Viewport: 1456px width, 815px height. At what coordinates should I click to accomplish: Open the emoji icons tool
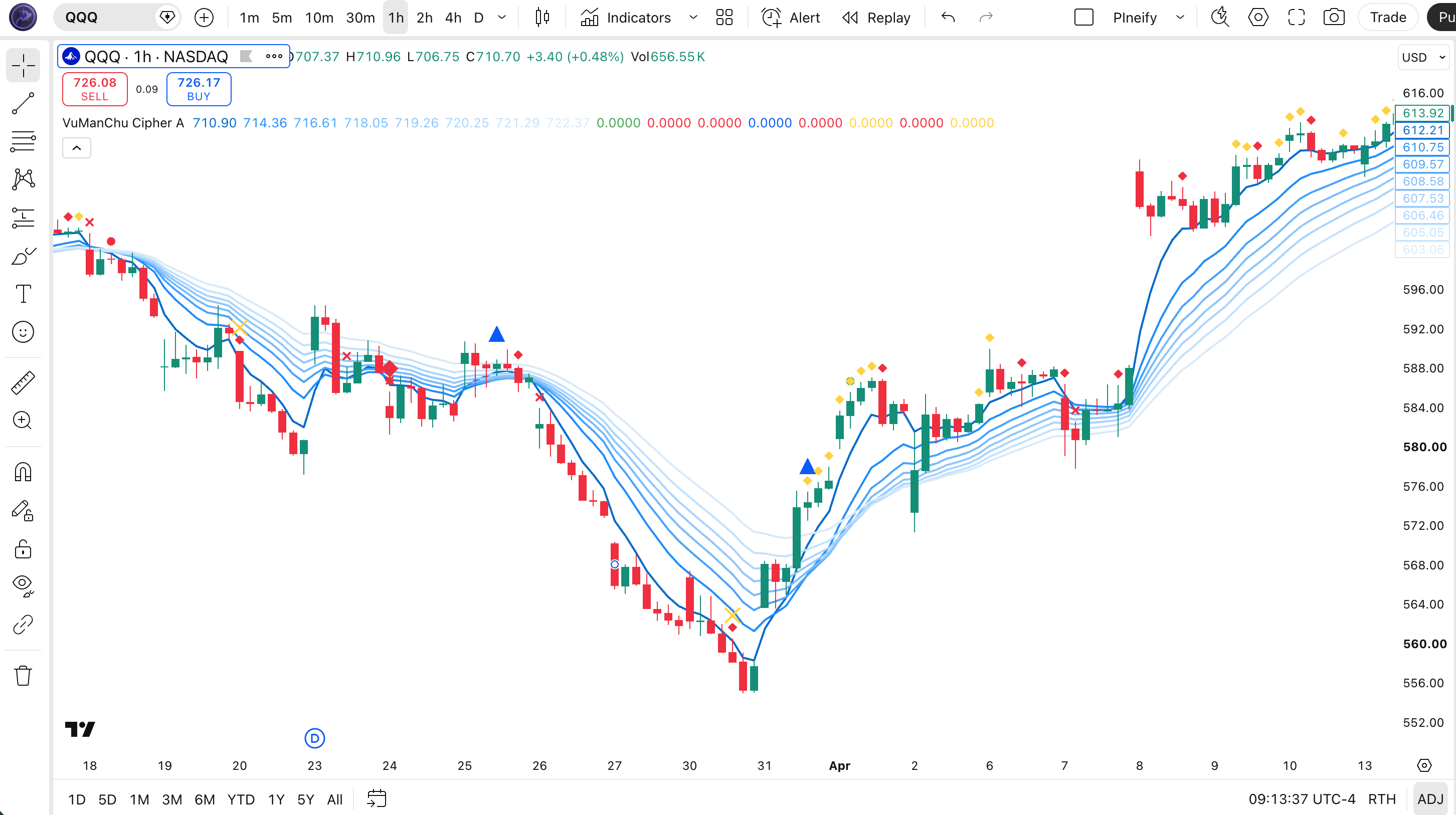pyautogui.click(x=23, y=332)
